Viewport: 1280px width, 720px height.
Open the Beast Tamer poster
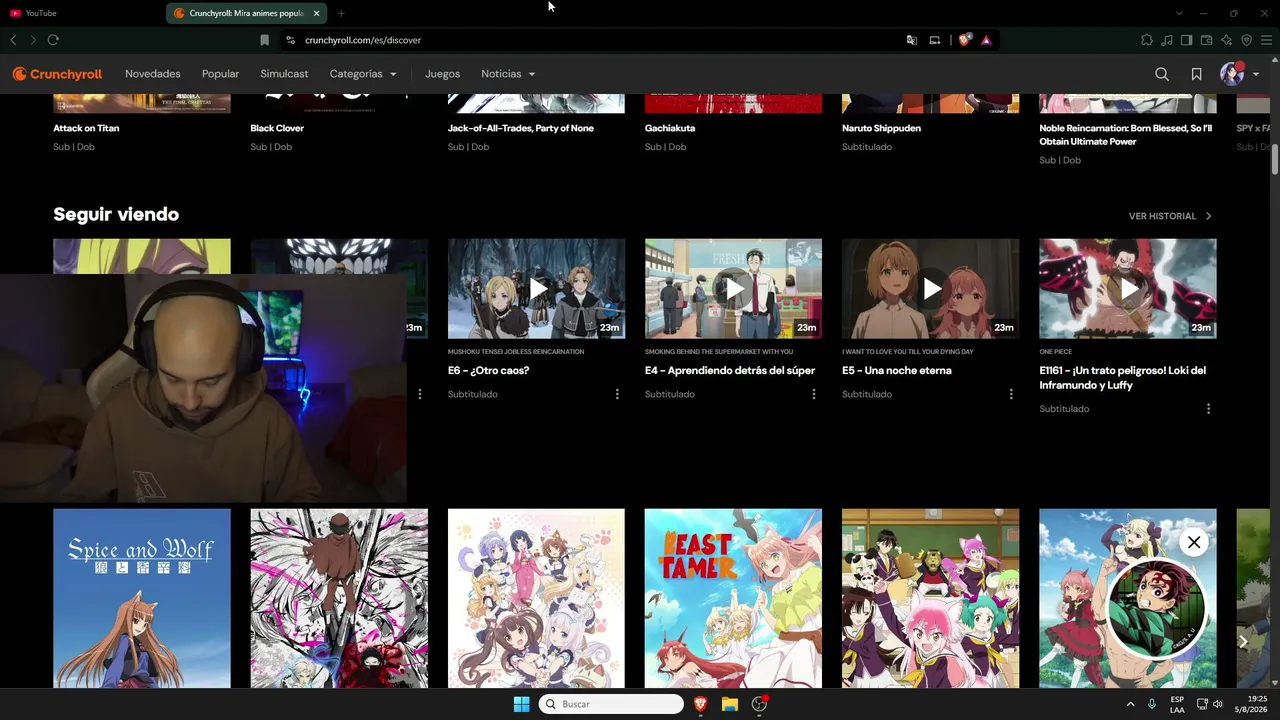click(x=733, y=598)
